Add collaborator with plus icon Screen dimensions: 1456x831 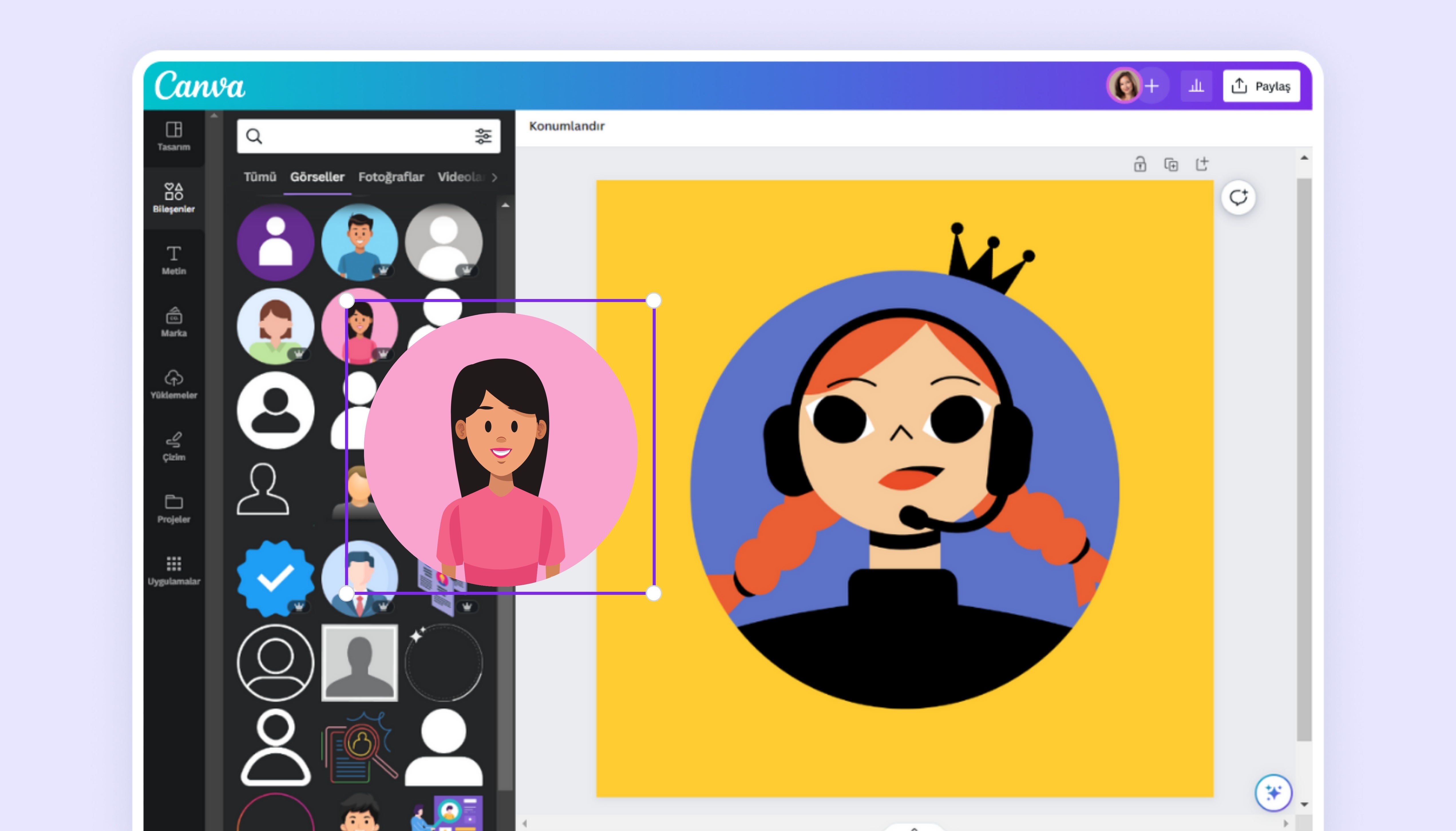click(1152, 86)
